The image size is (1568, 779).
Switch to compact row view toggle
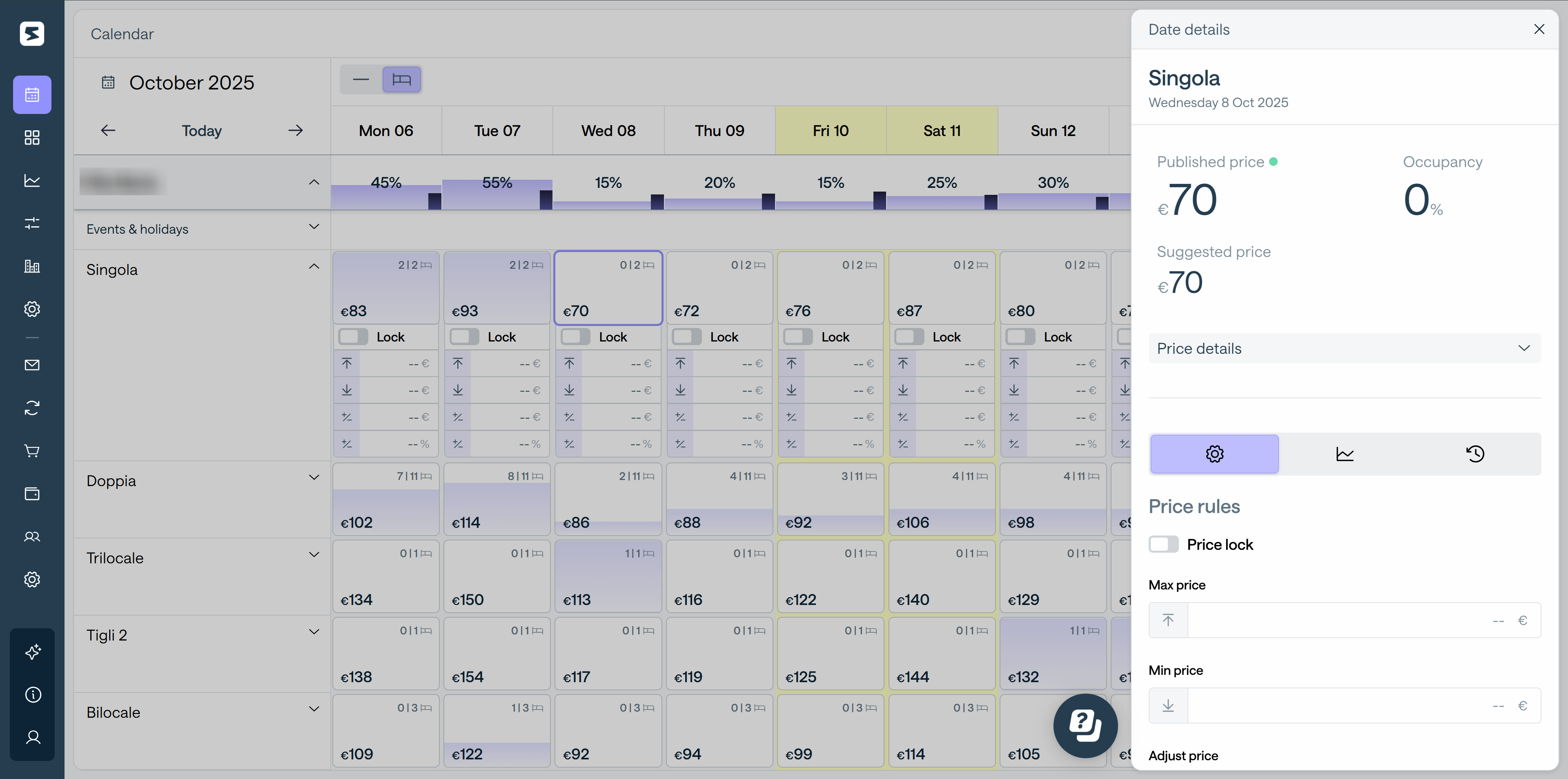pos(361,80)
